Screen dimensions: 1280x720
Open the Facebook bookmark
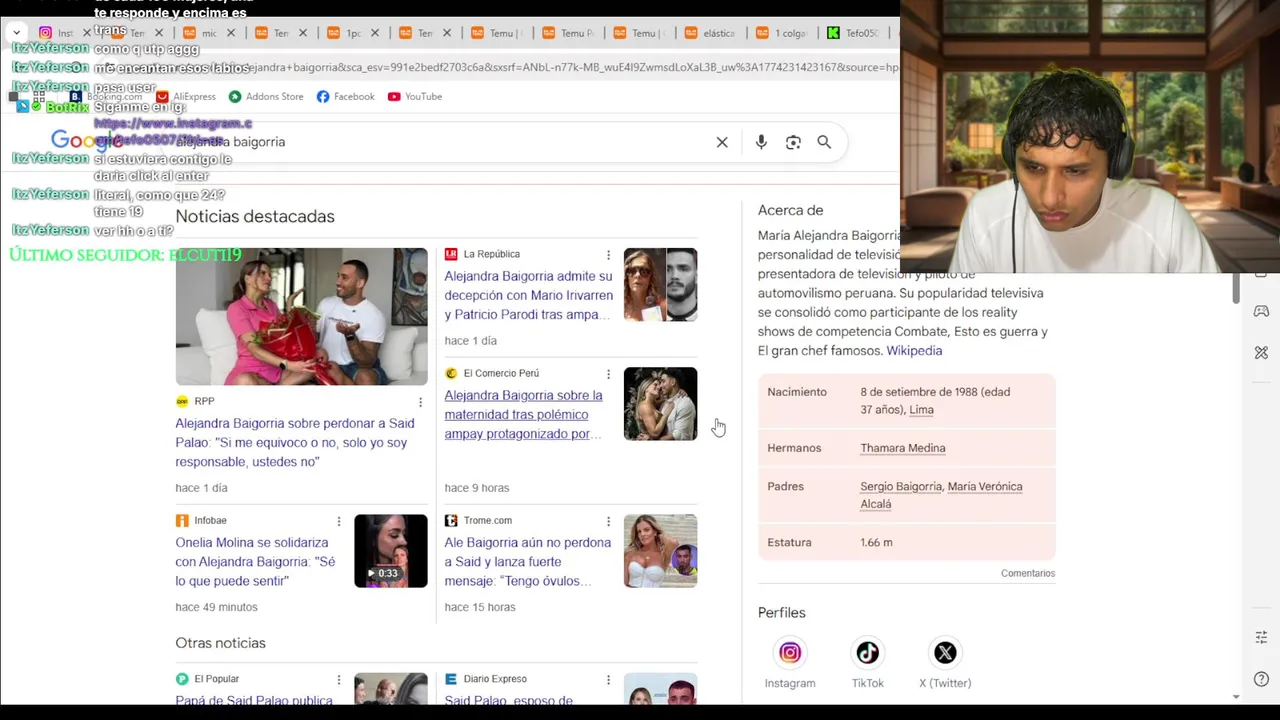[x=345, y=96]
